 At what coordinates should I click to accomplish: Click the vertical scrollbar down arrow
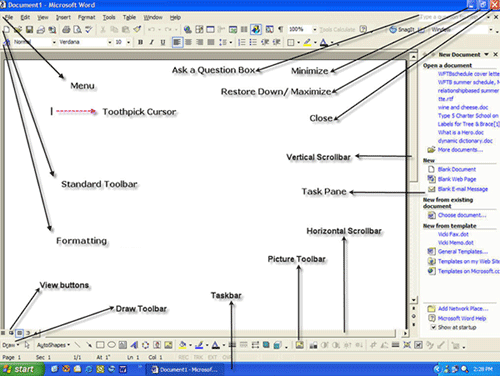(x=414, y=300)
